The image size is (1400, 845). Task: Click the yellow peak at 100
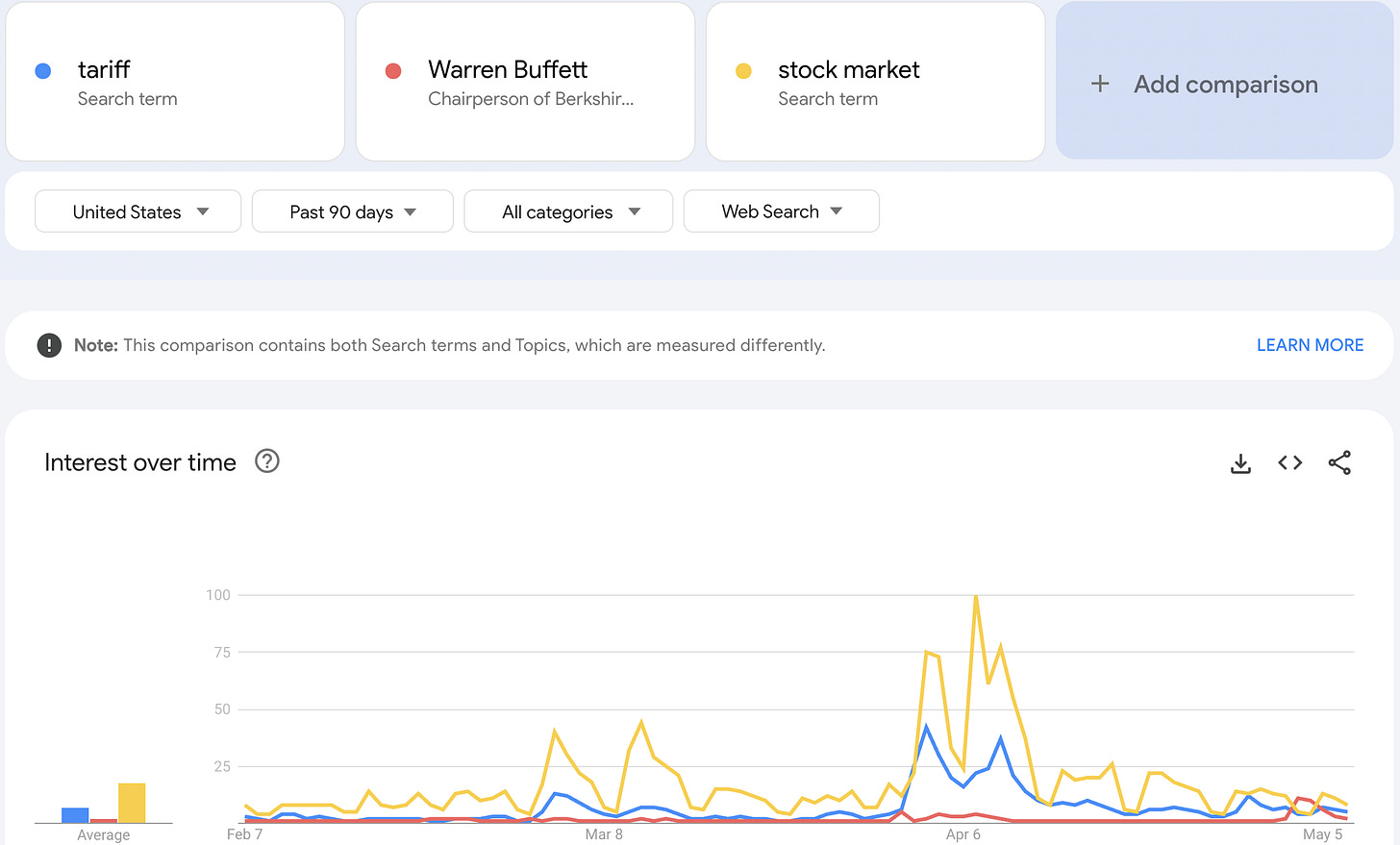click(x=976, y=597)
